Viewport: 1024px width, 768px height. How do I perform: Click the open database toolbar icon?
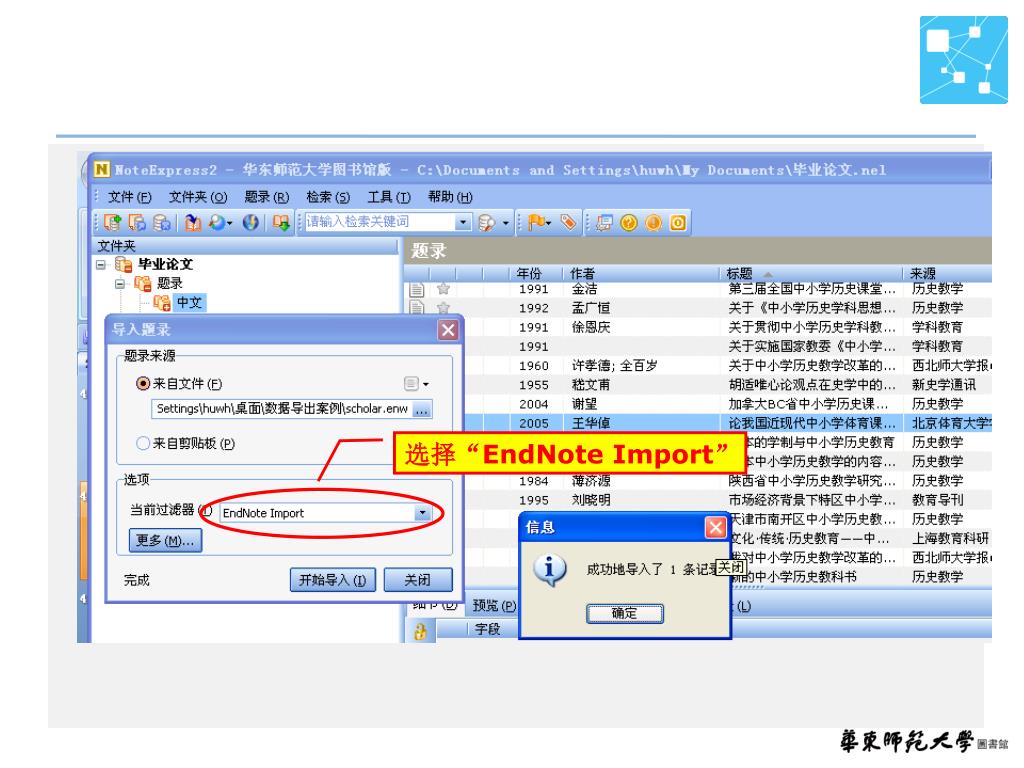137,223
